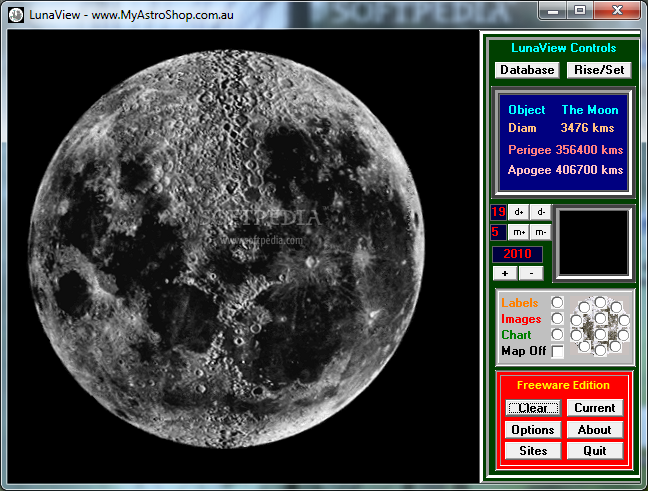Show the About information
This screenshot has width=648, height=491.
click(x=595, y=430)
